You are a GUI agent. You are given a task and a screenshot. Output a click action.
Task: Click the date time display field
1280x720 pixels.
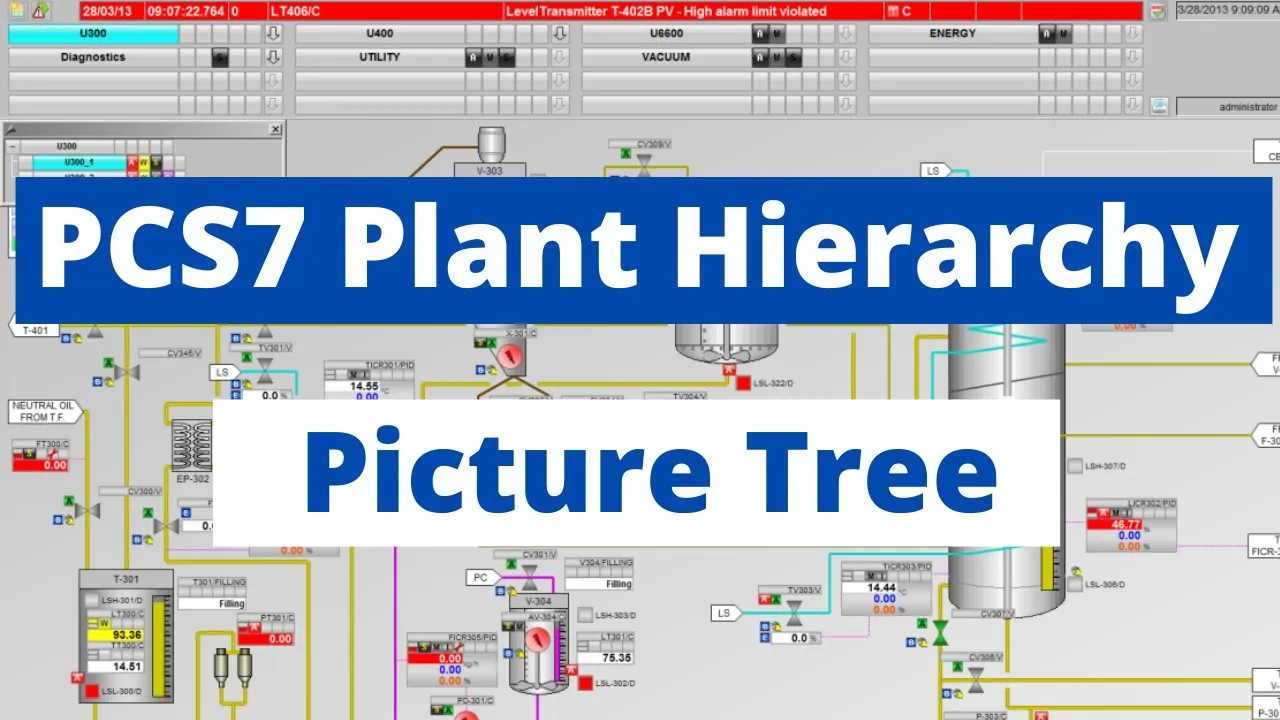click(x=1227, y=11)
